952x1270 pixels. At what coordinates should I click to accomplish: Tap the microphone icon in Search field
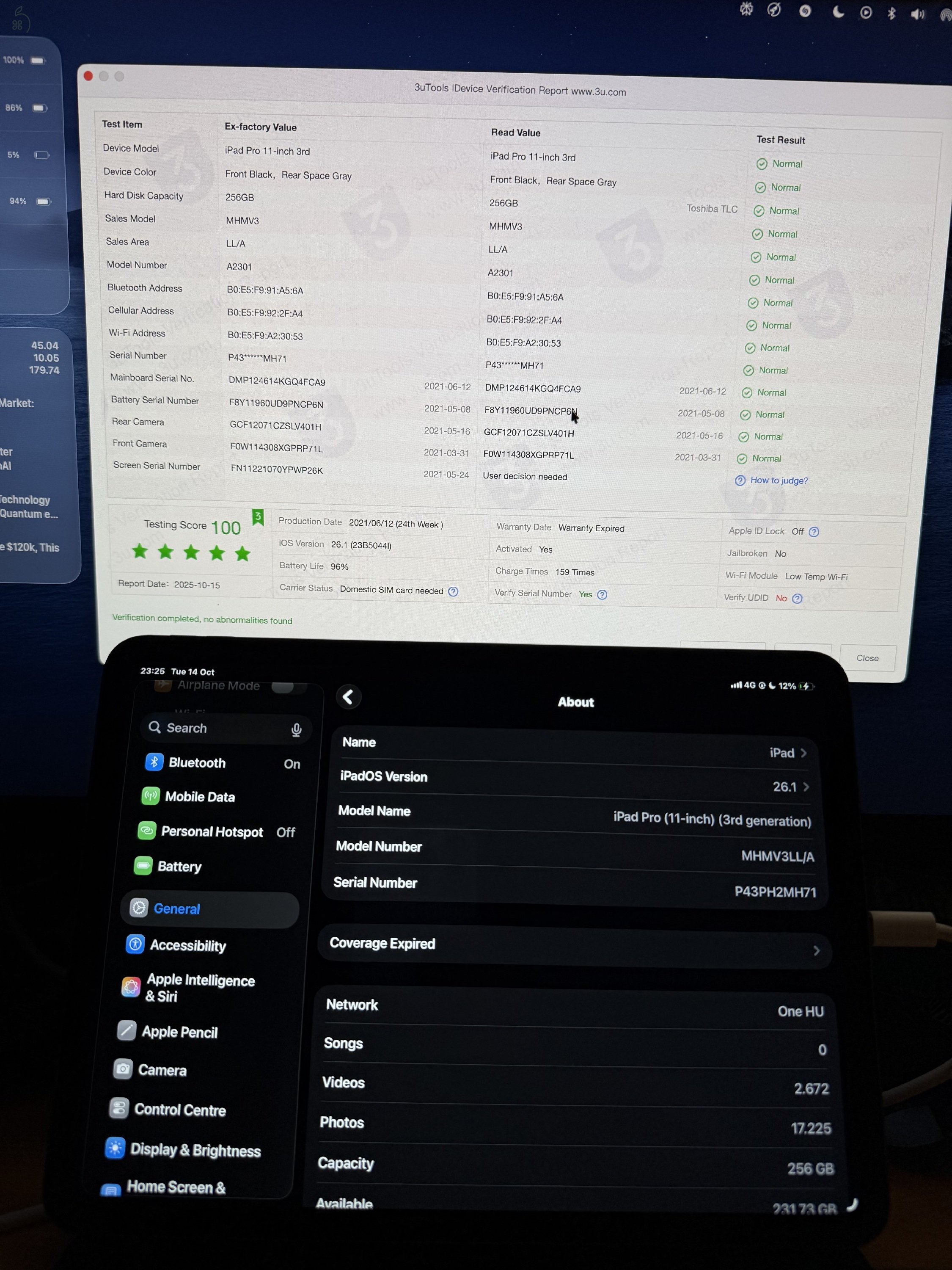pyautogui.click(x=296, y=729)
